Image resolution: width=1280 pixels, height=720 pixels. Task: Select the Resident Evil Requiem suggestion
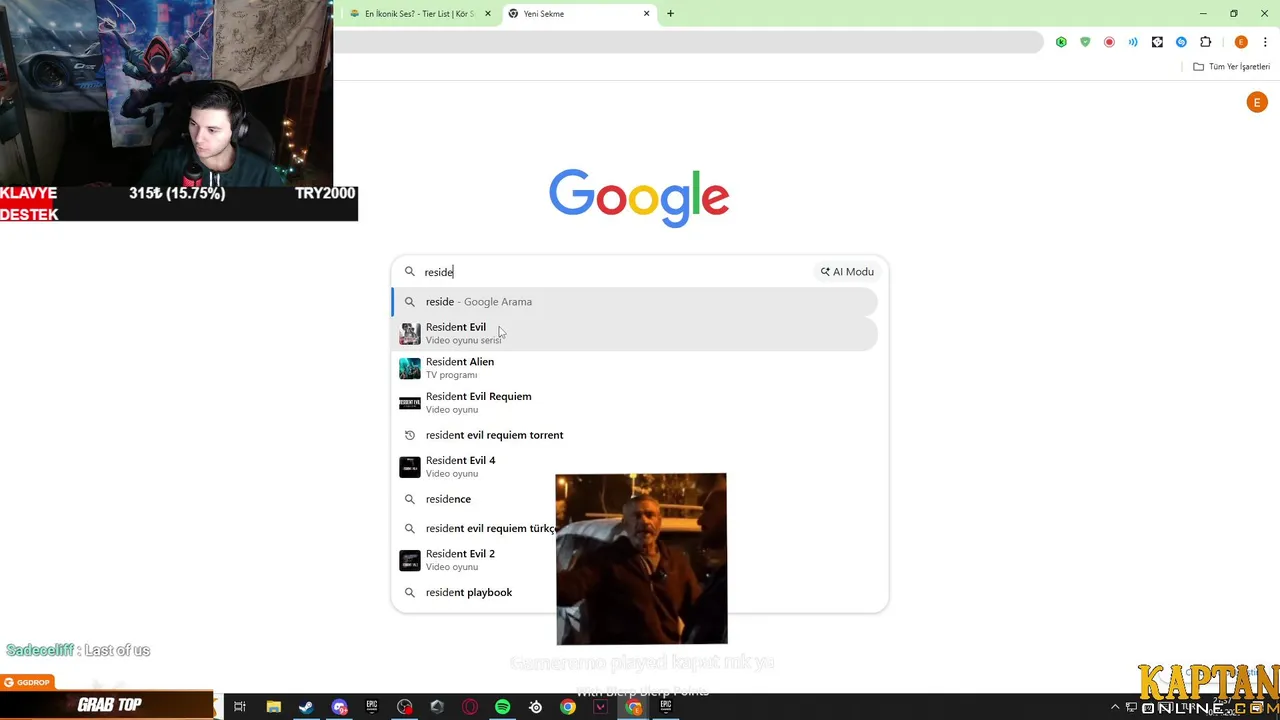[x=634, y=403]
